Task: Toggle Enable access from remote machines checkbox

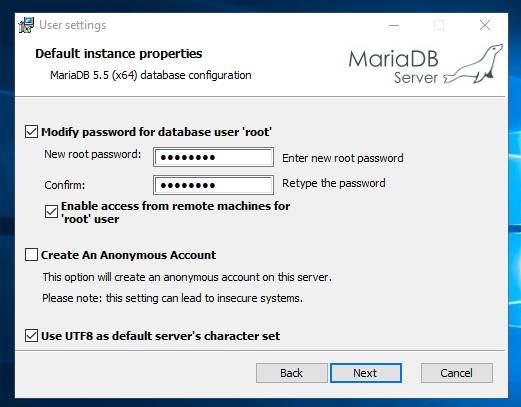Action: coord(51,212)
